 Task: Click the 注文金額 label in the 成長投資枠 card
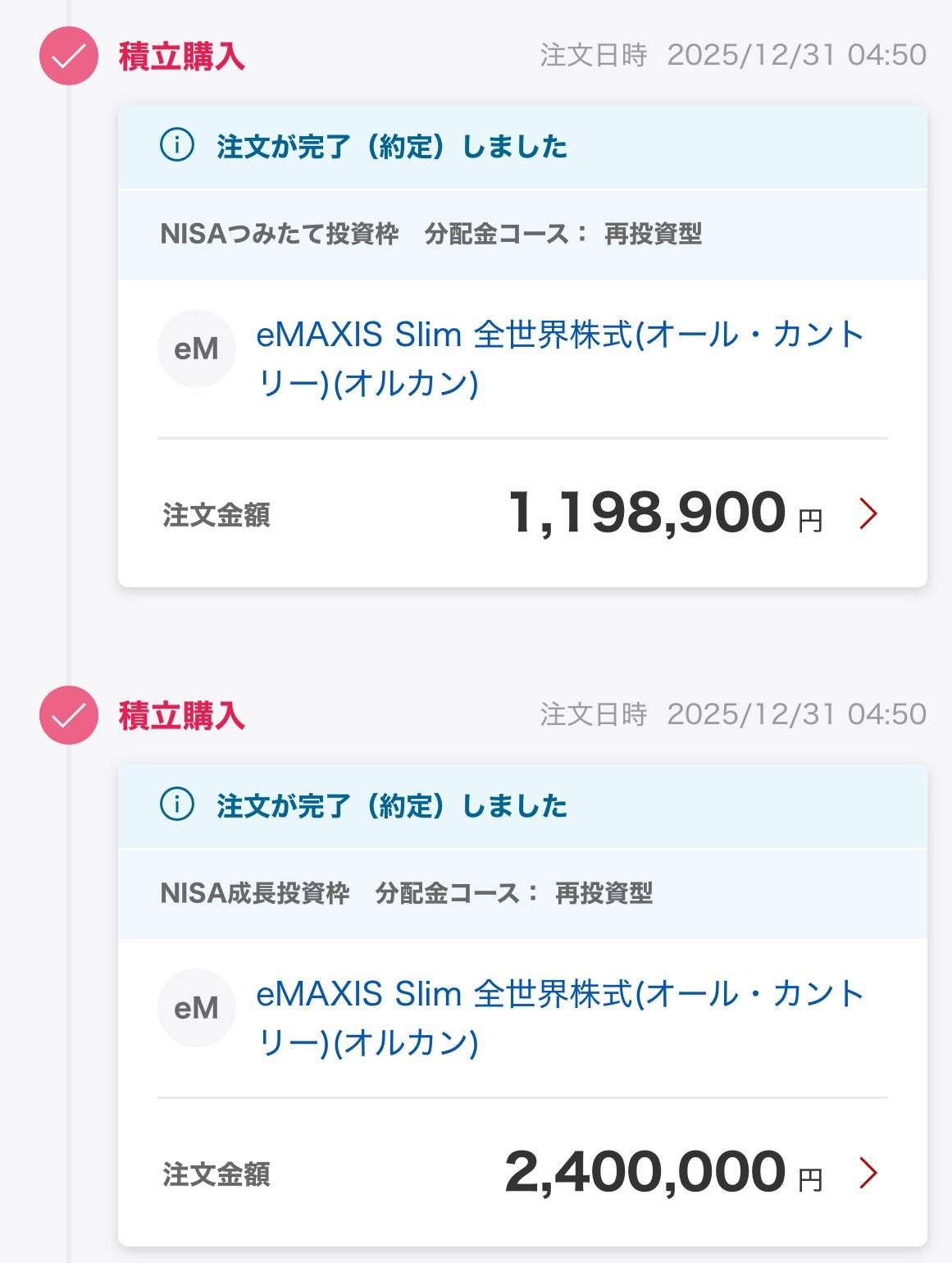216,1174
